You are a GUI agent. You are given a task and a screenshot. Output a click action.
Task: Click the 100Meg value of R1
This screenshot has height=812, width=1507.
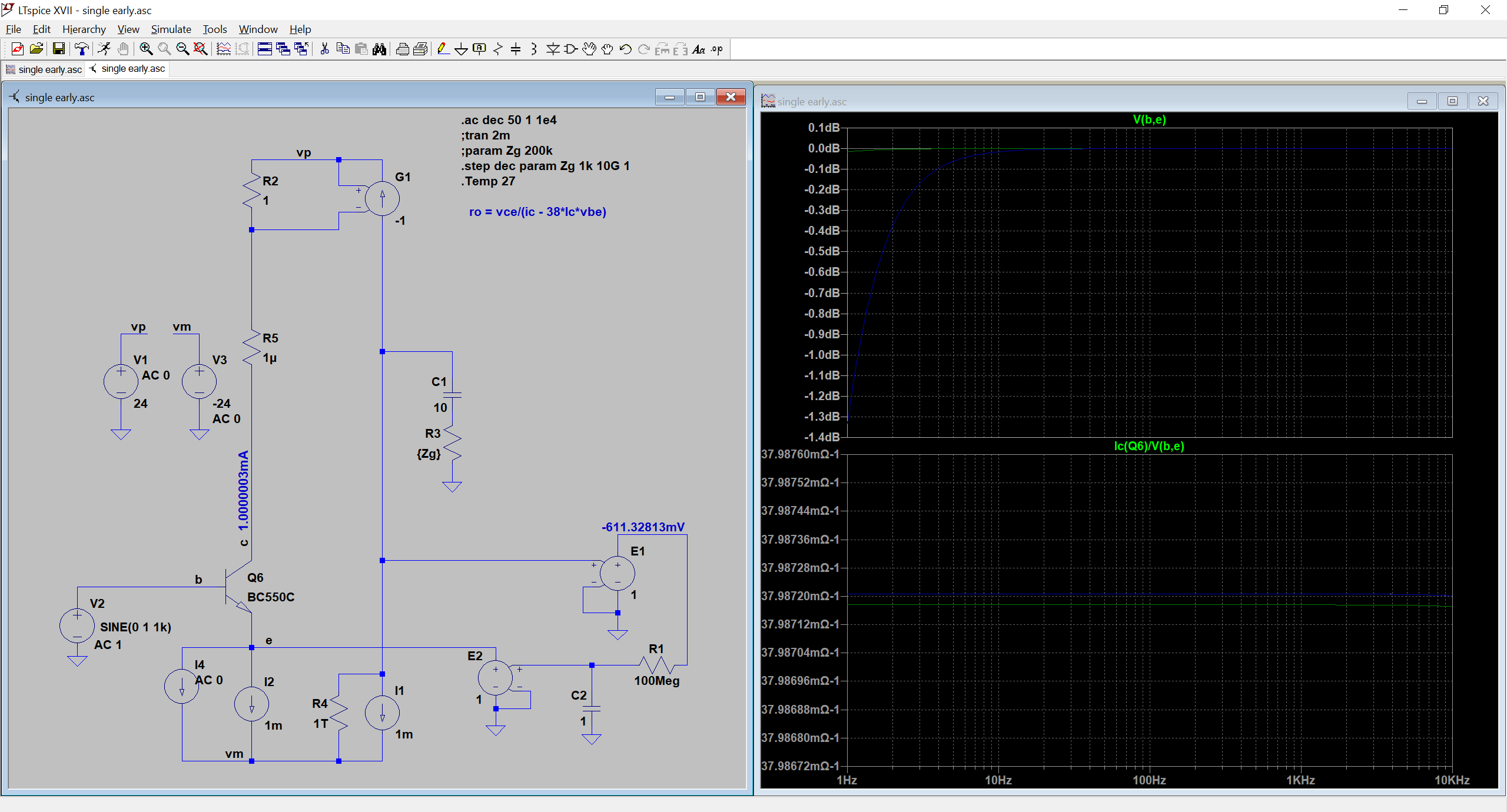tap(656, 681)
